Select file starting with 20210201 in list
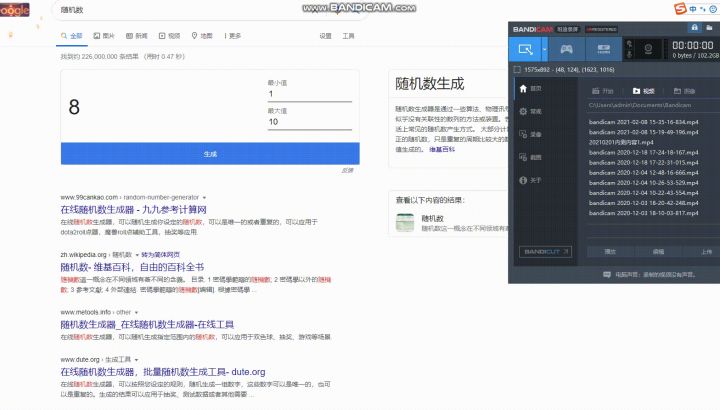Screen dimensions: 720x410 click(621, 142)
